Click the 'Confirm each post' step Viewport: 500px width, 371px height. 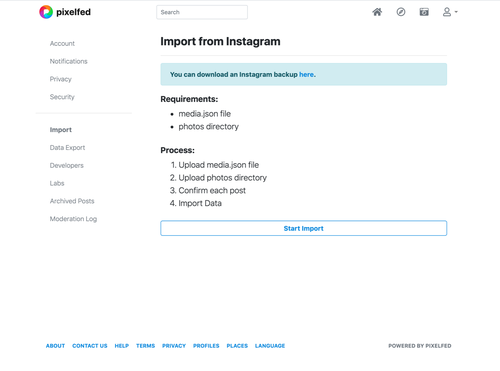point(212,190)
